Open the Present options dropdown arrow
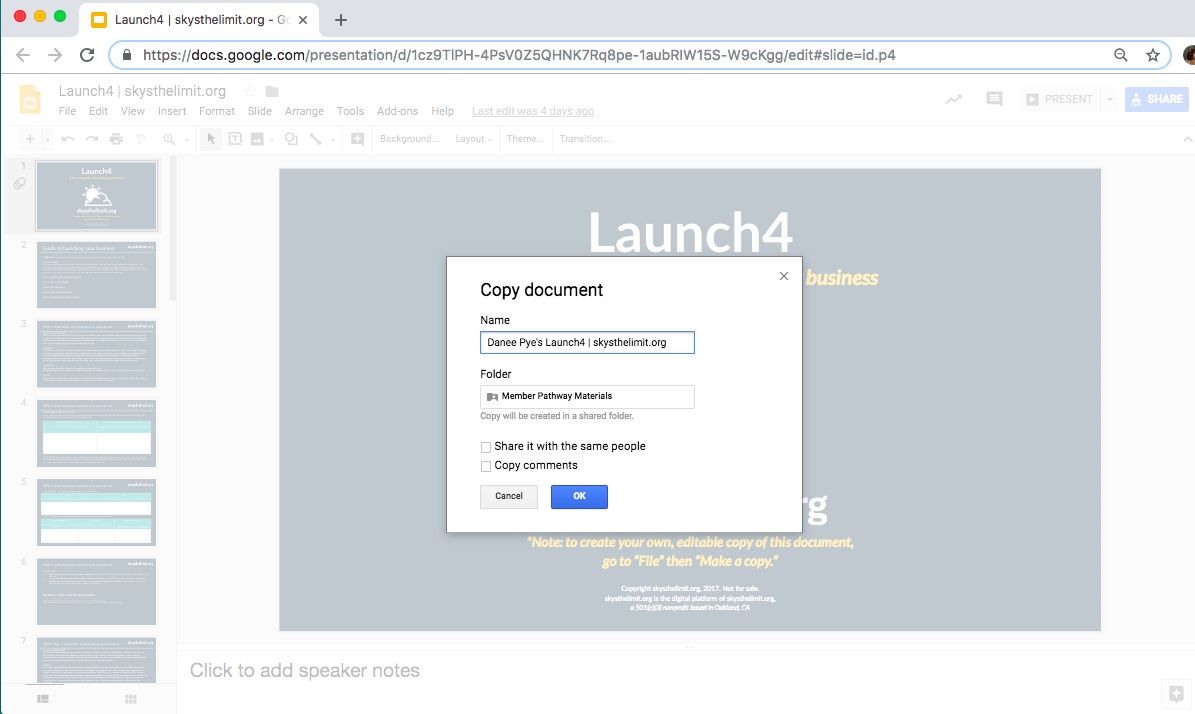This screenshot has height=714, width=1195. pos(1110,99)
